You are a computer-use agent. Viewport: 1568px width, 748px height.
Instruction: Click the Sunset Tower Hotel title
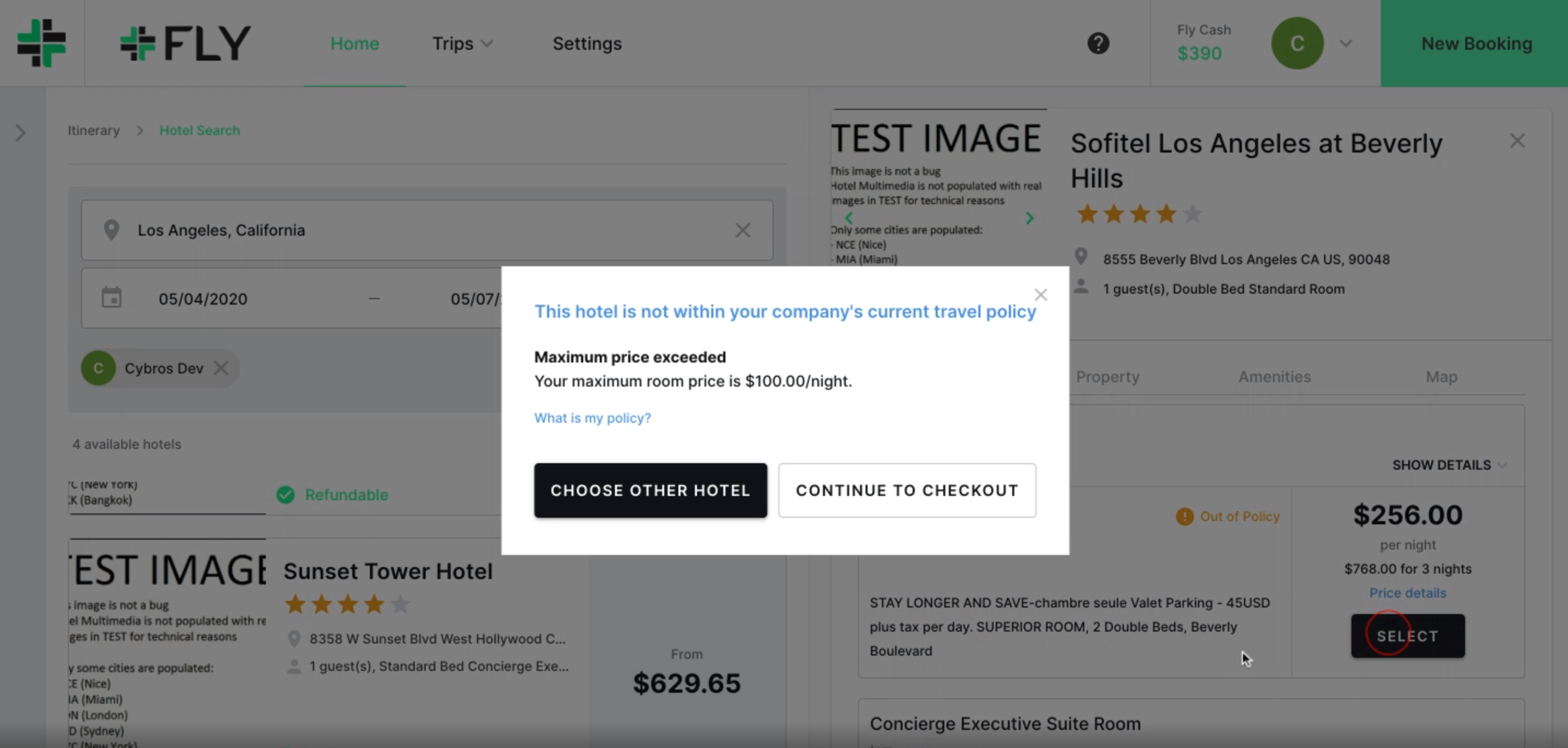pos(388,571)
